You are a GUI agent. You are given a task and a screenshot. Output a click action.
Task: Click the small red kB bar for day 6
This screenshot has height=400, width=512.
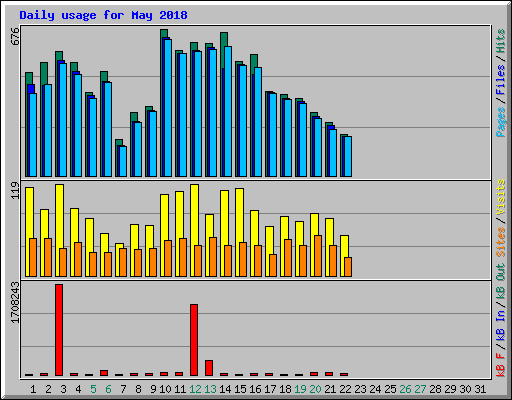pos(104,373)
